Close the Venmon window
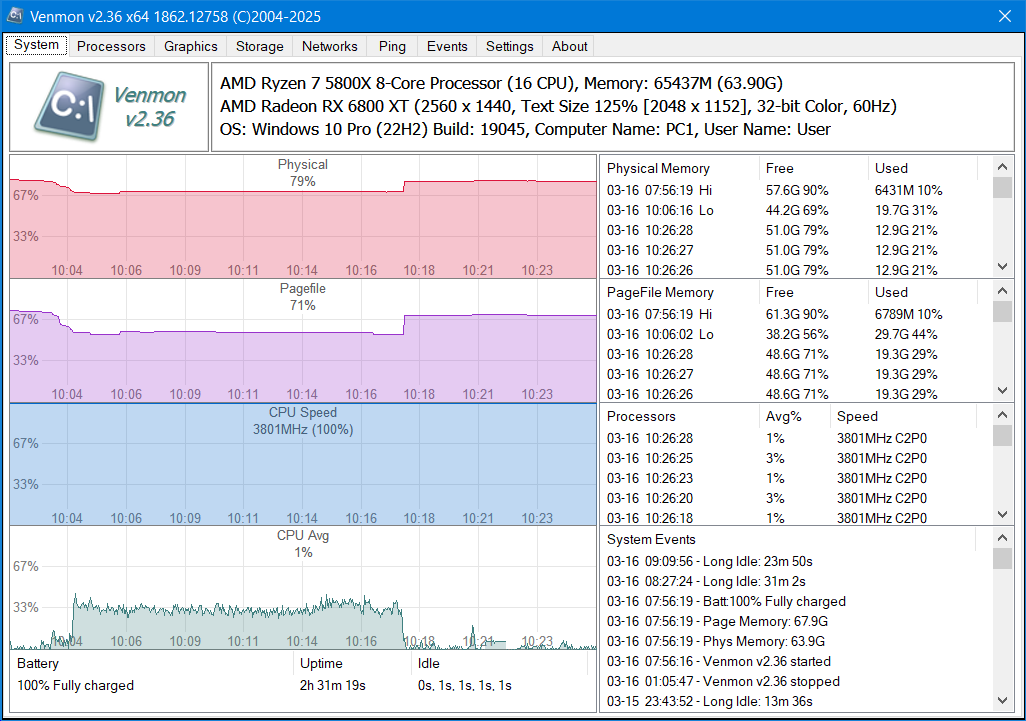Image resolution: width=1026 pixels, height=721 pixels. 1005,16
